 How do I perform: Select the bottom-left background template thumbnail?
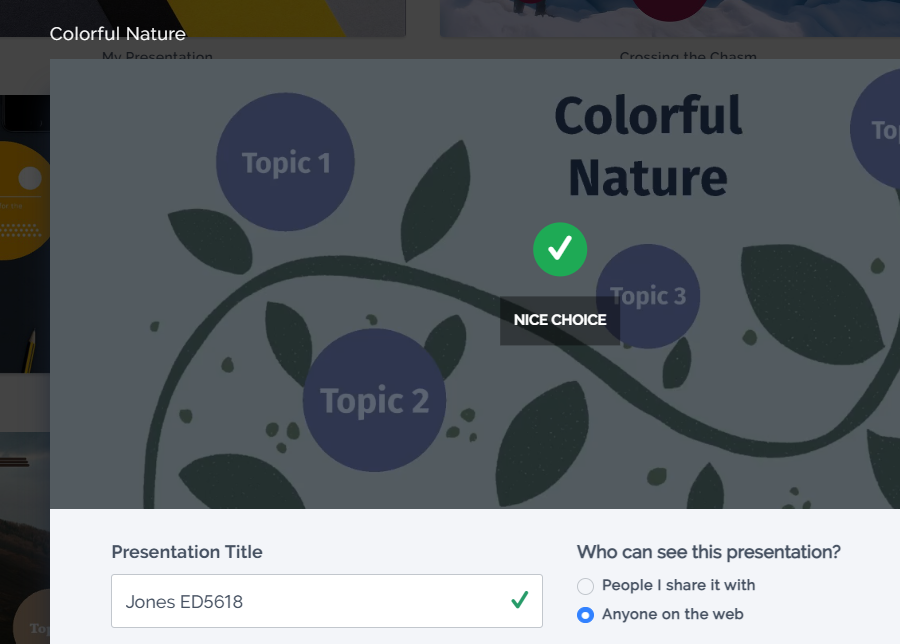point(24,540)
